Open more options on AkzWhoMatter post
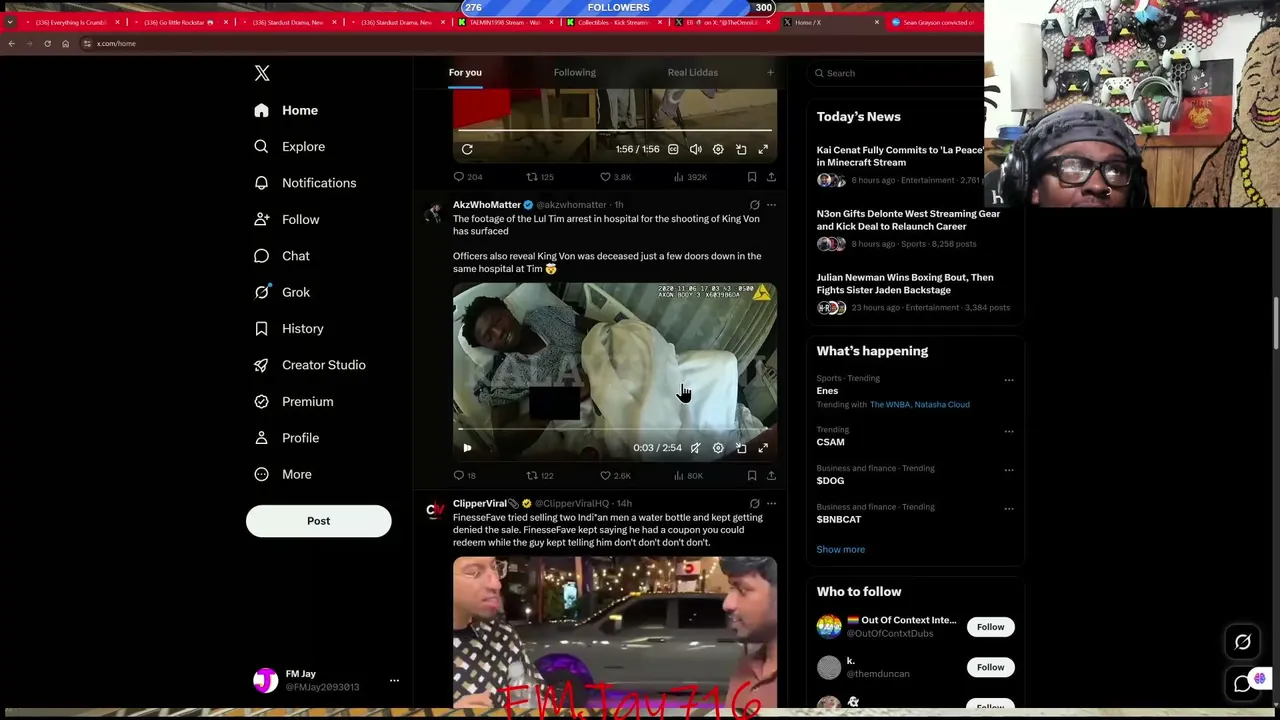 771,205
